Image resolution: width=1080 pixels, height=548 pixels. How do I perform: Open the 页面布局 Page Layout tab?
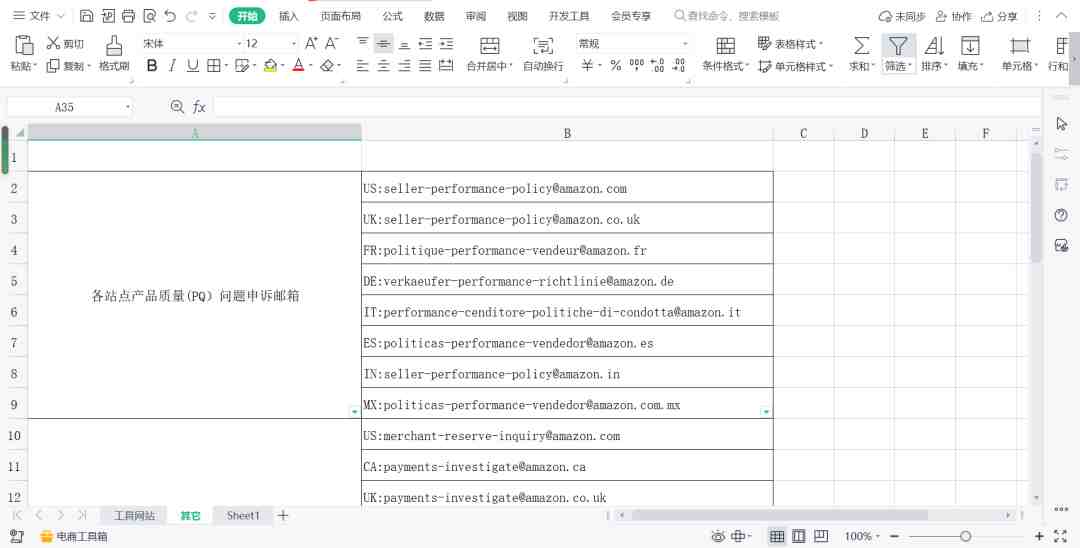pyautogui.click(x=340, y=16)
